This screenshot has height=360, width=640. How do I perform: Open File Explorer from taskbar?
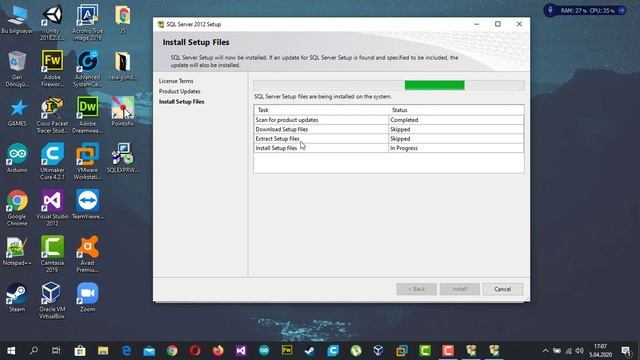click(x=103, y=351)
